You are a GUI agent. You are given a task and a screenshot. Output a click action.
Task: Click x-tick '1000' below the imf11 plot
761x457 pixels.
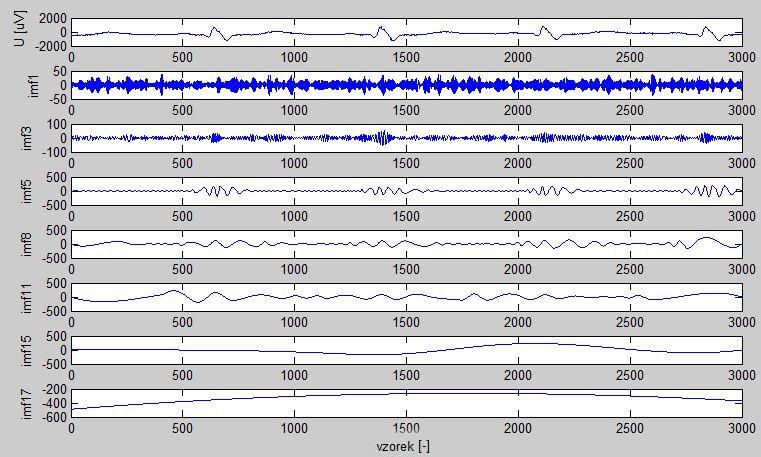pyautogui.click(x=295, y=322)
